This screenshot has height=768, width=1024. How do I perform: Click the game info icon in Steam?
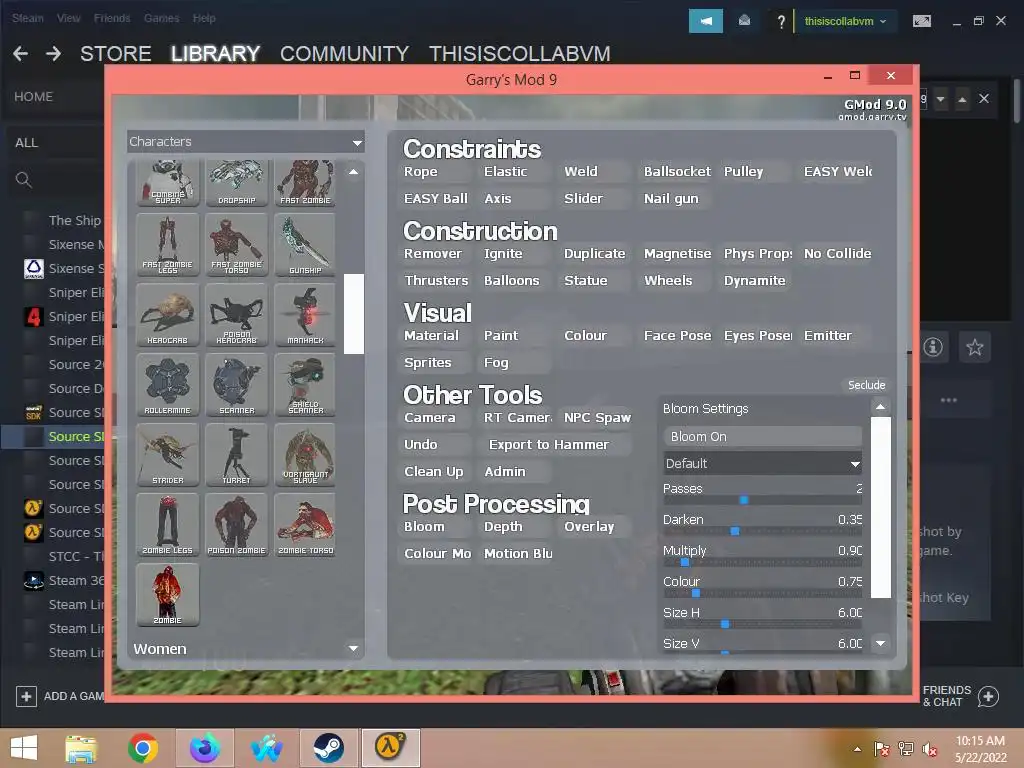933,347
